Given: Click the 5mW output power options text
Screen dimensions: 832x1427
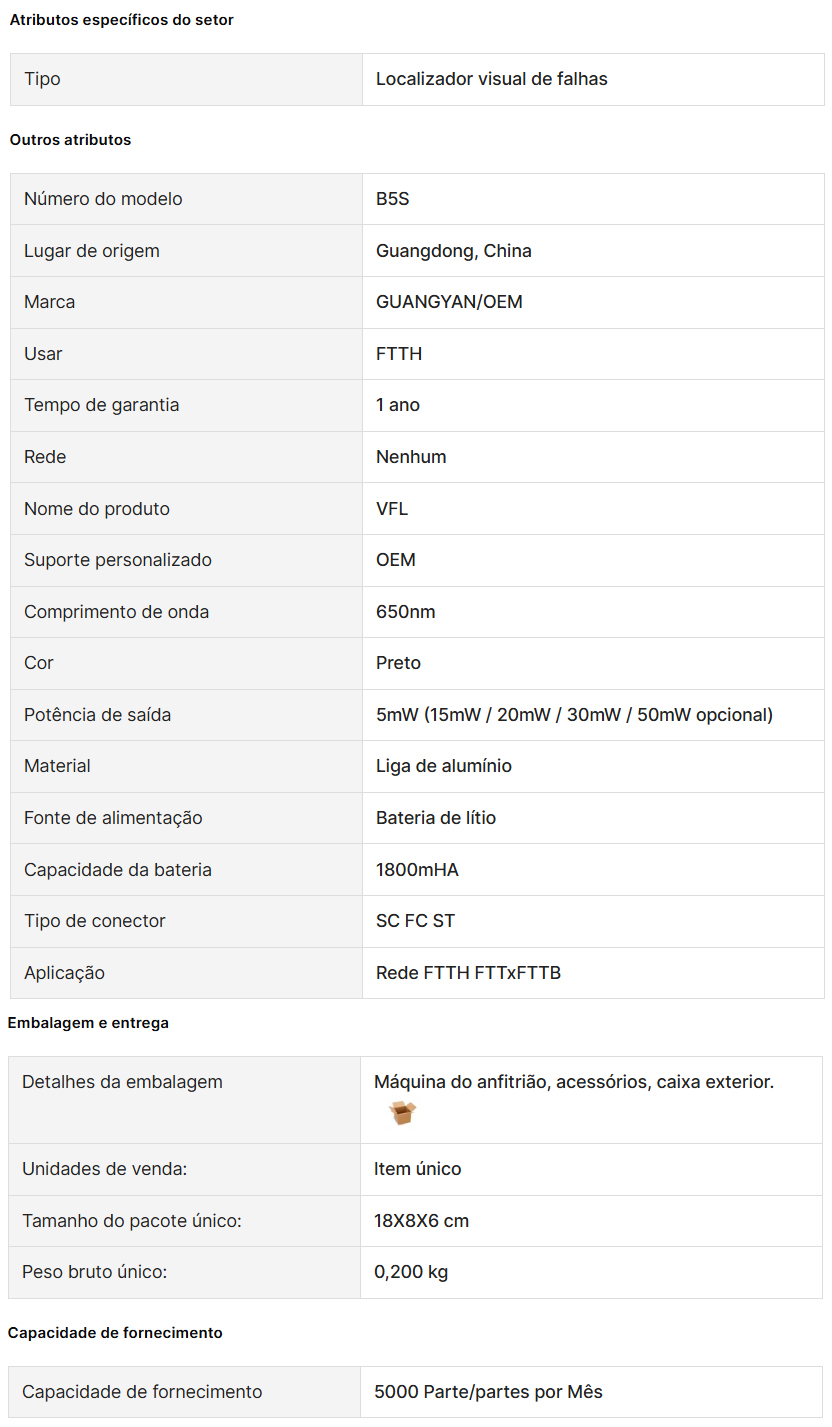Looking at the screenshot, I should pos(574,715).
